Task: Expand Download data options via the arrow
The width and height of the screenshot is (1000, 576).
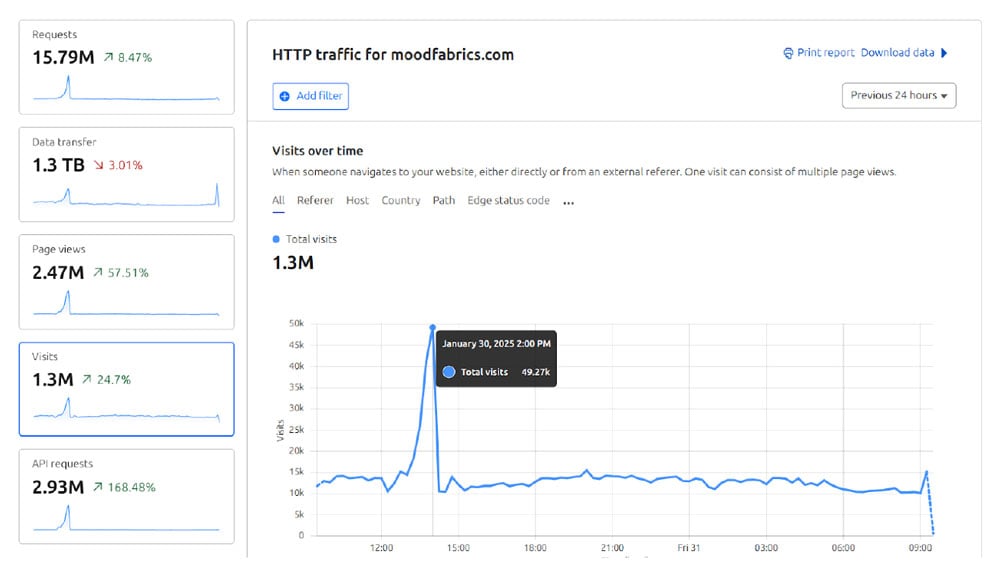Action: pyautogui.click(x=944, y=54)
